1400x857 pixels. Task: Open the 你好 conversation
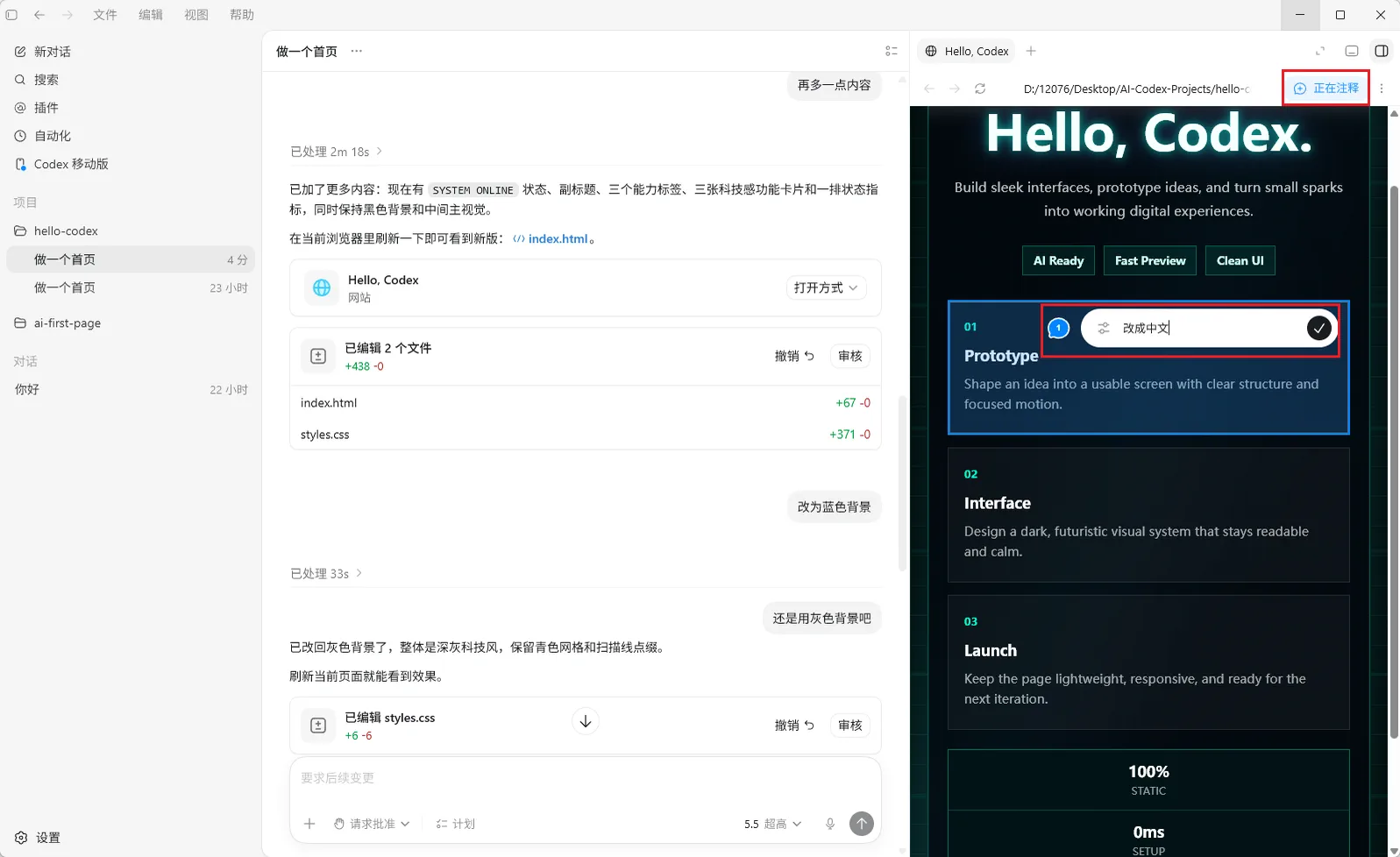pos(131,390)
